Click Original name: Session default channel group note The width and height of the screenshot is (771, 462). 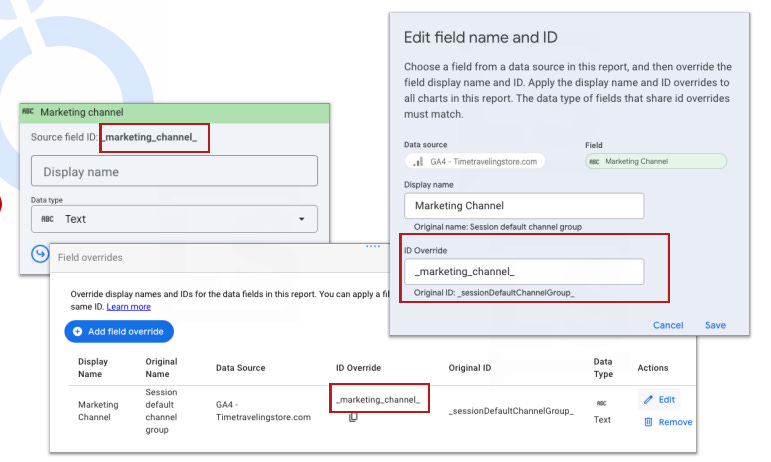(498, 227)
